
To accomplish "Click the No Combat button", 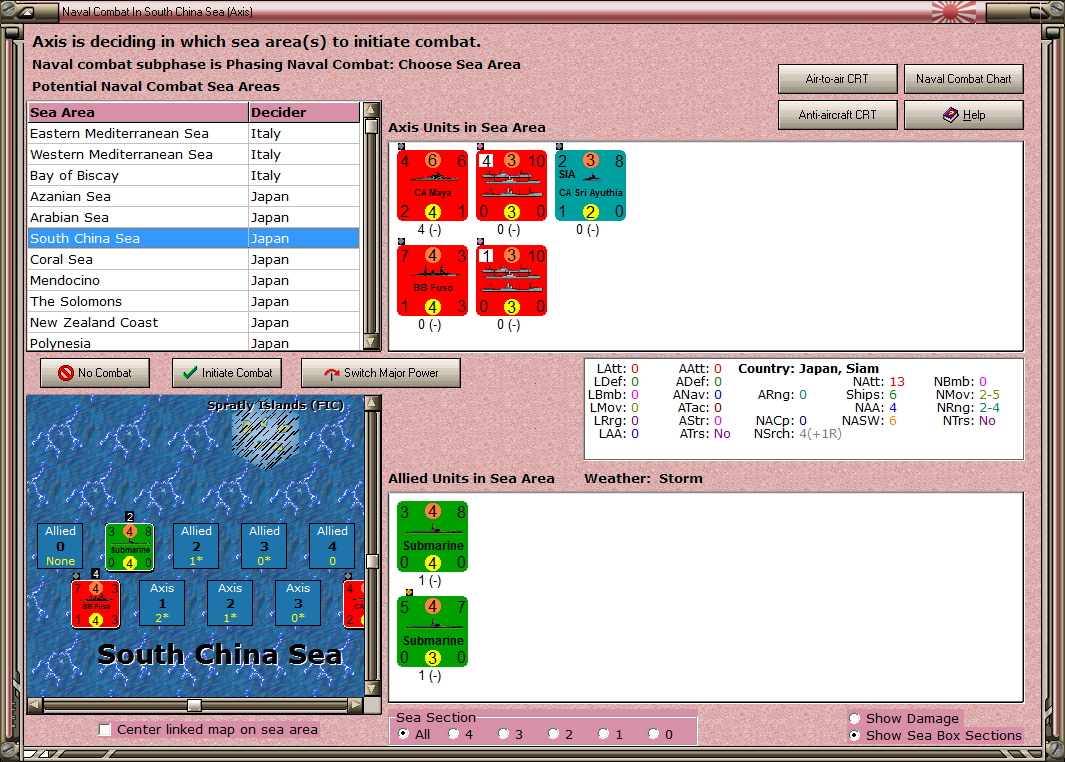I will coord(95,373).
